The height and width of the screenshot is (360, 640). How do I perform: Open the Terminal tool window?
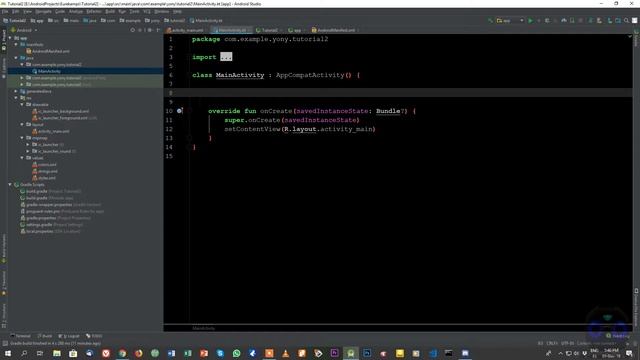point(21,336)
